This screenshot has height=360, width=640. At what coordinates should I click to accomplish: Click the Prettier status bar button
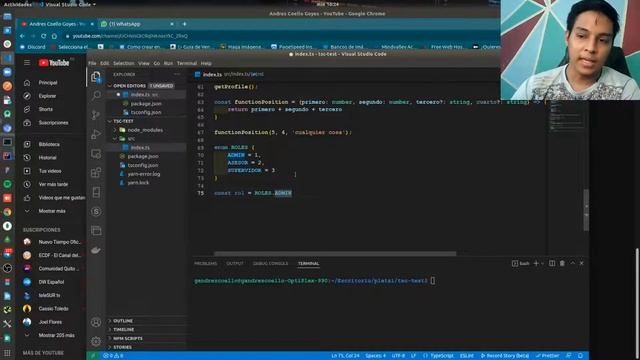pos(547,356)
